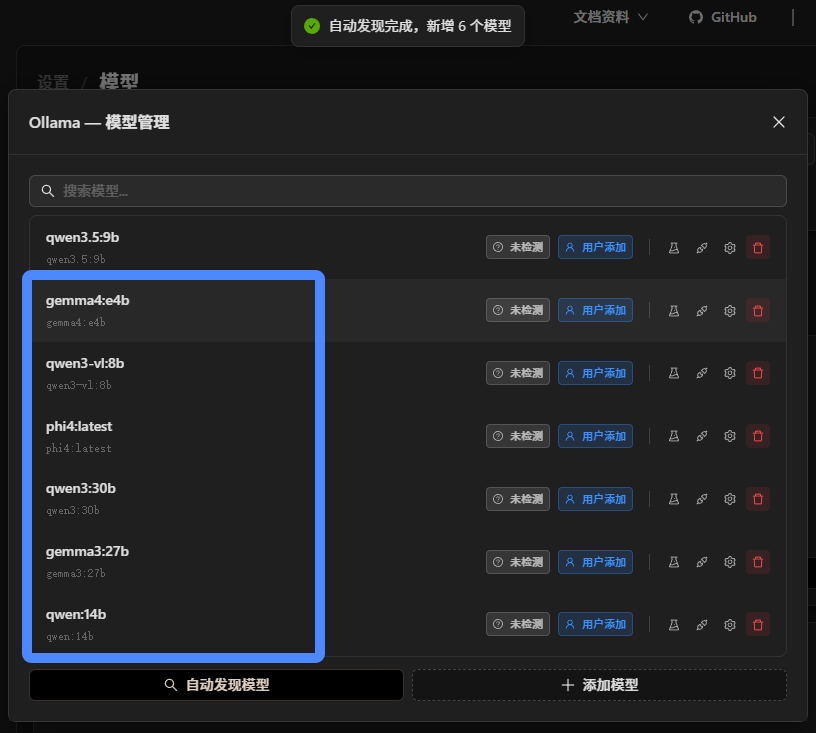Click the 用户添加 badge for qwen3-vl:8b
The image size is (816, 733).
(x=595, y=373)
